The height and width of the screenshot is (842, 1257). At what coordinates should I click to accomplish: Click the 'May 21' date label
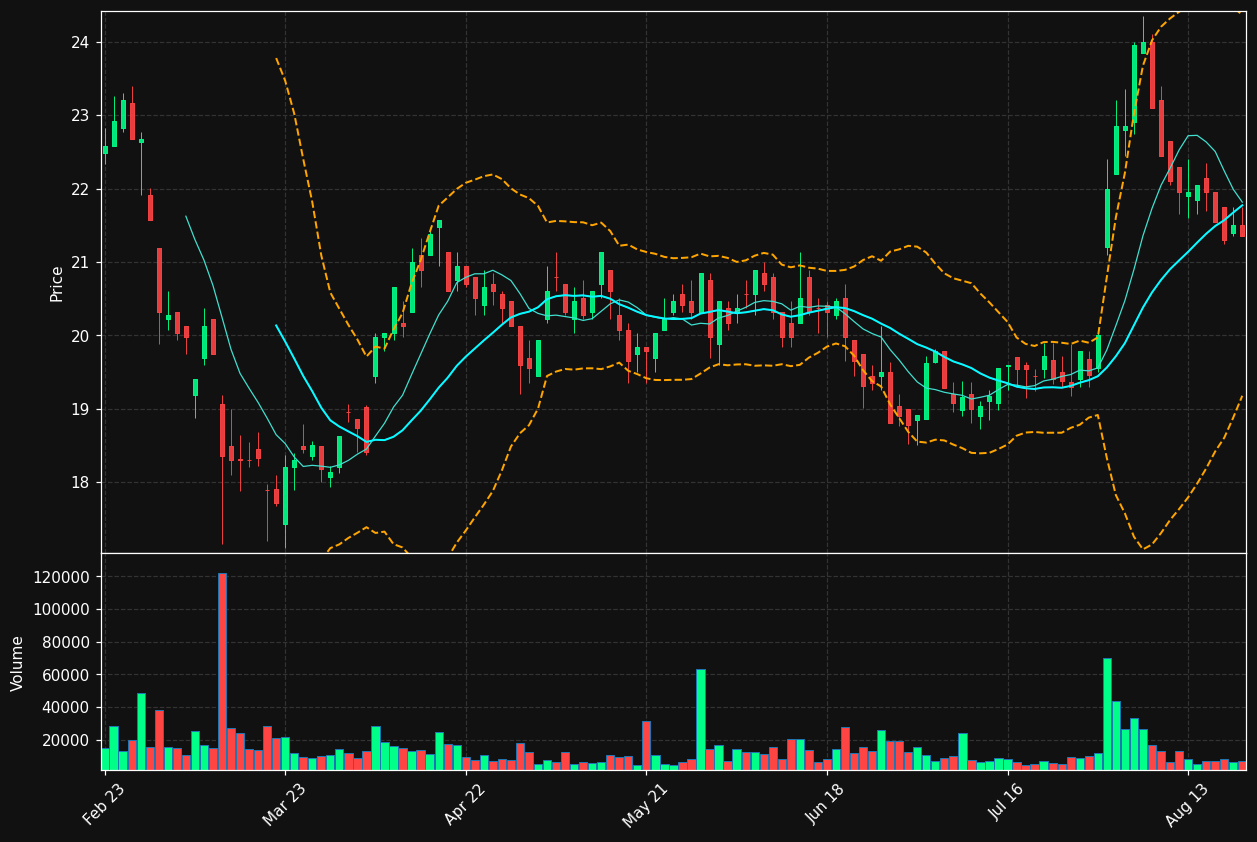tap(646, 804)
